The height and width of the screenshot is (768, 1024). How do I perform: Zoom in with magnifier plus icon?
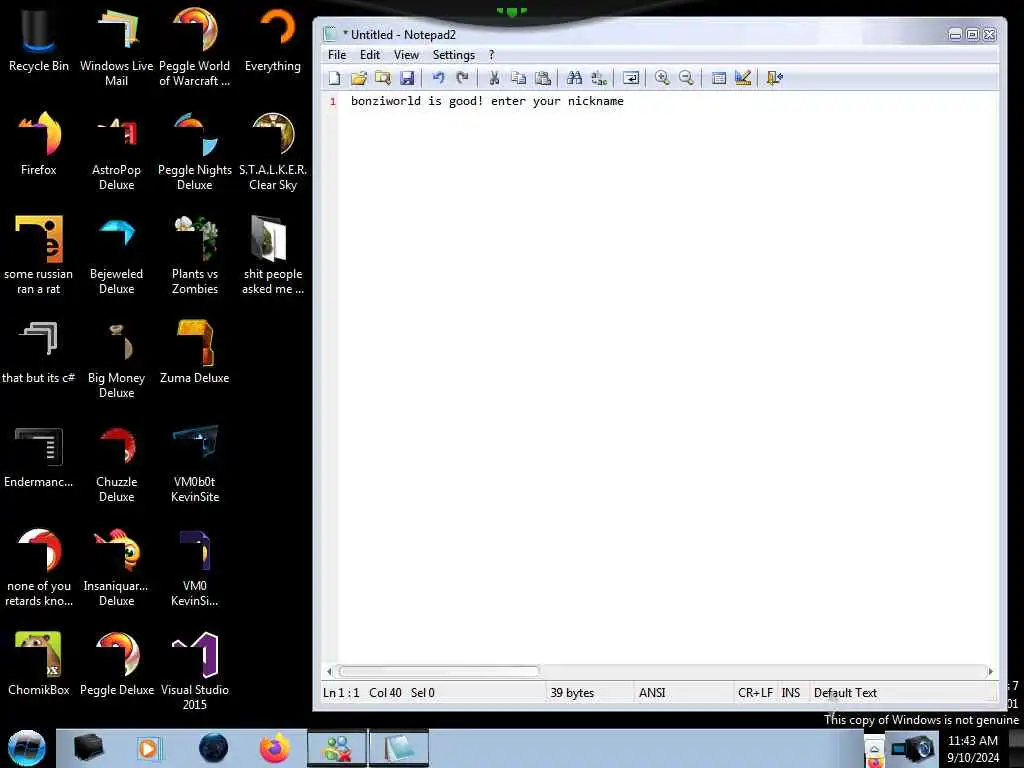[x=662, y=78]
